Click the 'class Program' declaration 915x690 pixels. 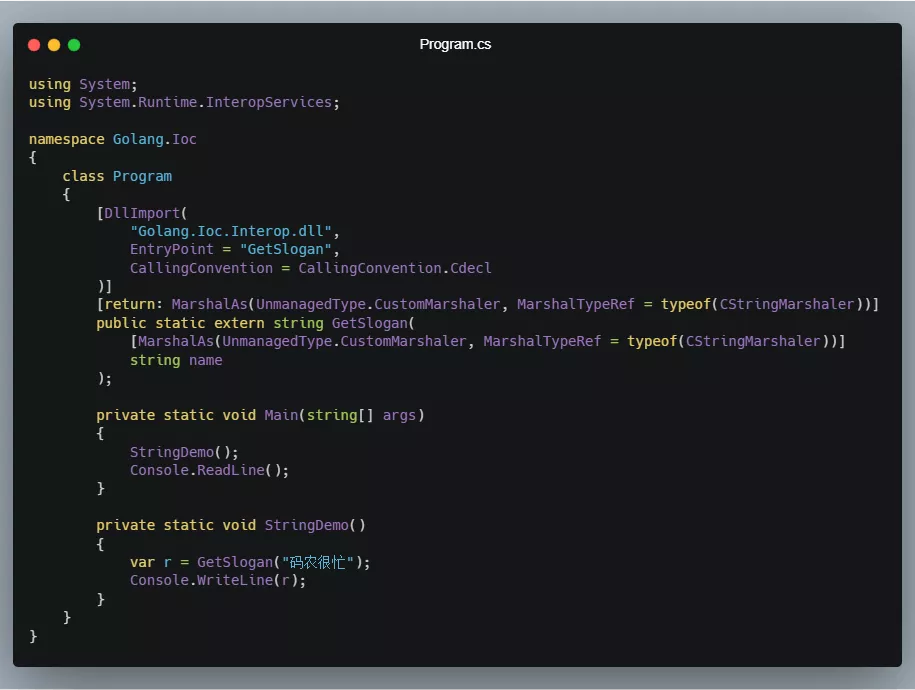pos(117,176)
